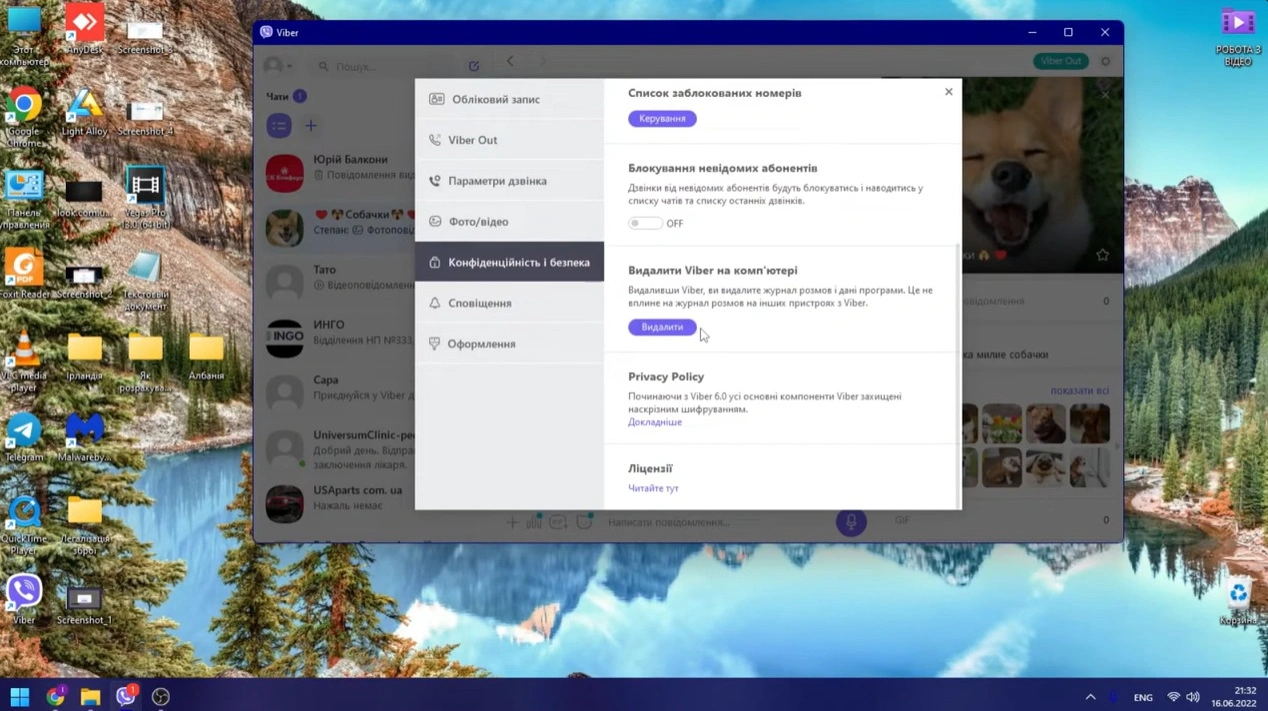Expand the profile avatar dropdown arrow
This screenshot has width=1268, height=711.
click(289, 67)
